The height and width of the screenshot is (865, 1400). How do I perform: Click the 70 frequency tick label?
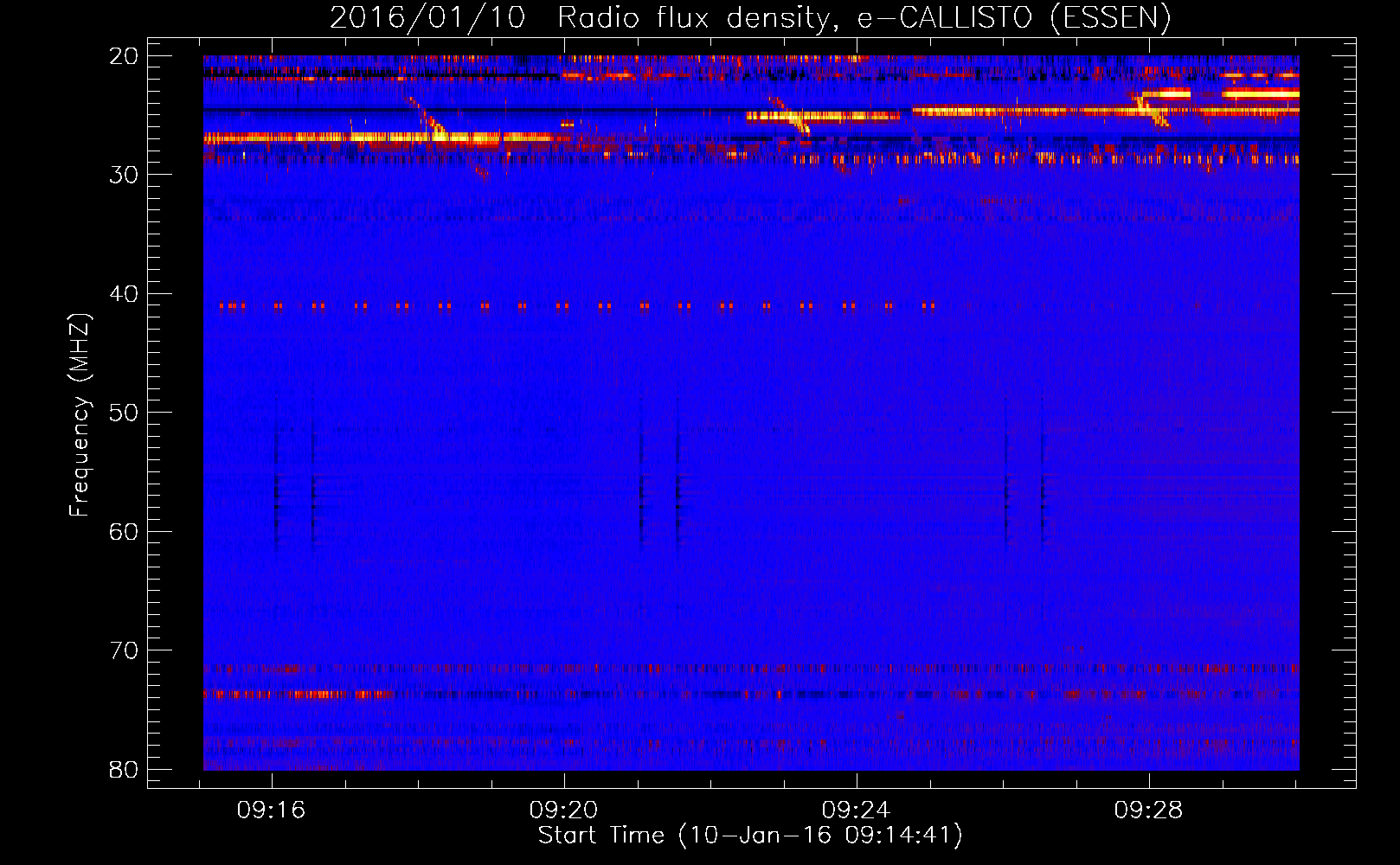point(124,650)
